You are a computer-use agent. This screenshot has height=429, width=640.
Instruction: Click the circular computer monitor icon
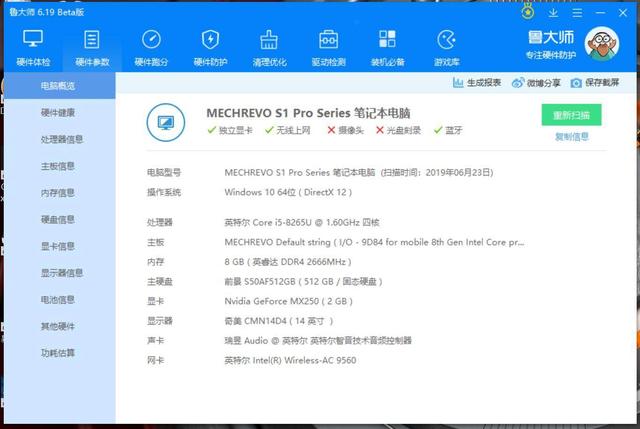166,122
